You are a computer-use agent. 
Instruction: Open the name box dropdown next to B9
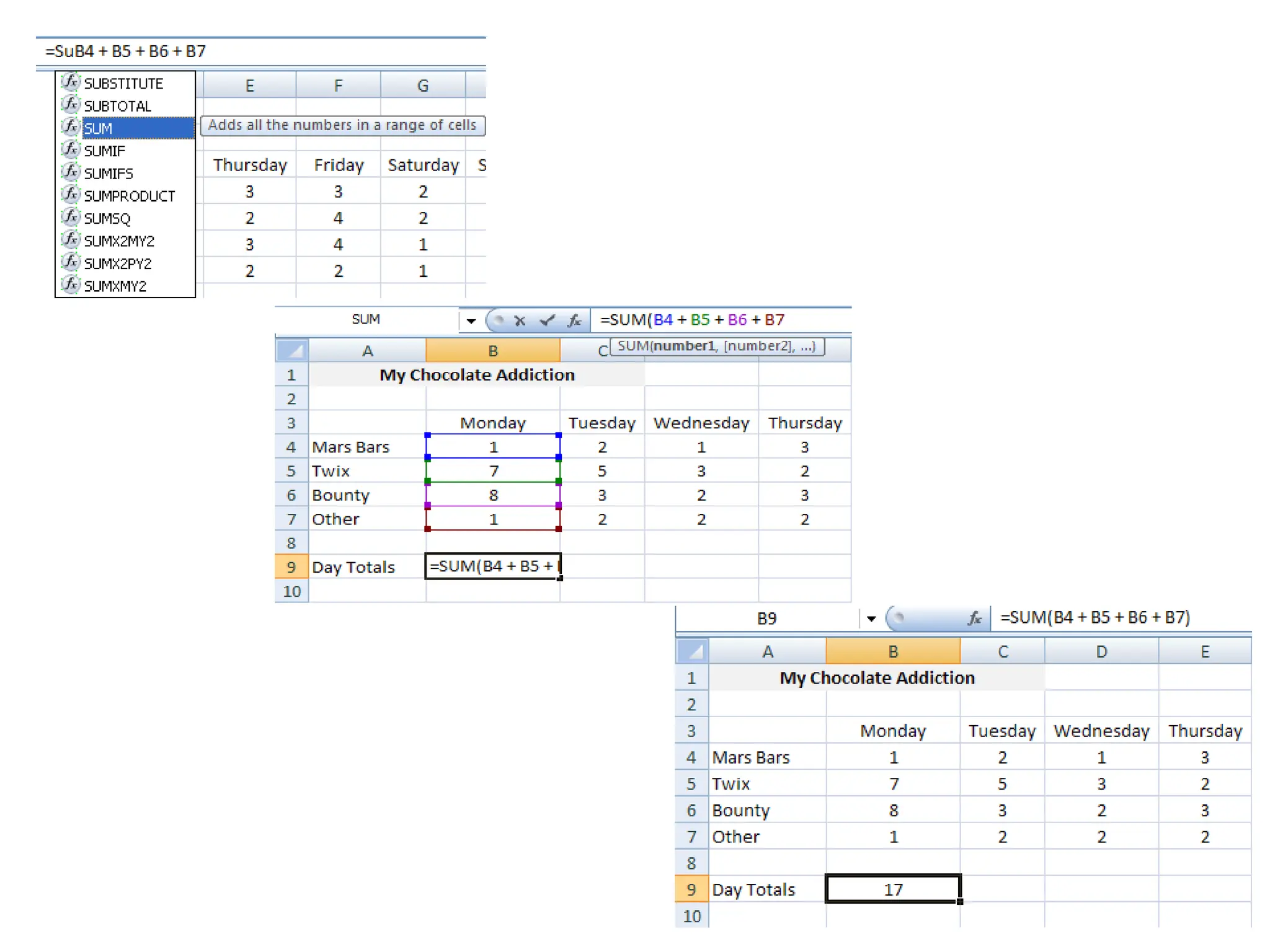pos(871,618)
